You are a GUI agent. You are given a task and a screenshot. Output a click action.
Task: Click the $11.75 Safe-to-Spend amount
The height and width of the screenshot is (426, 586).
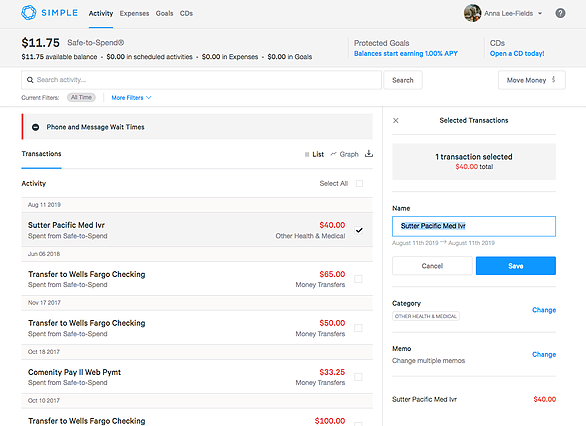click(x=40, y=43)
